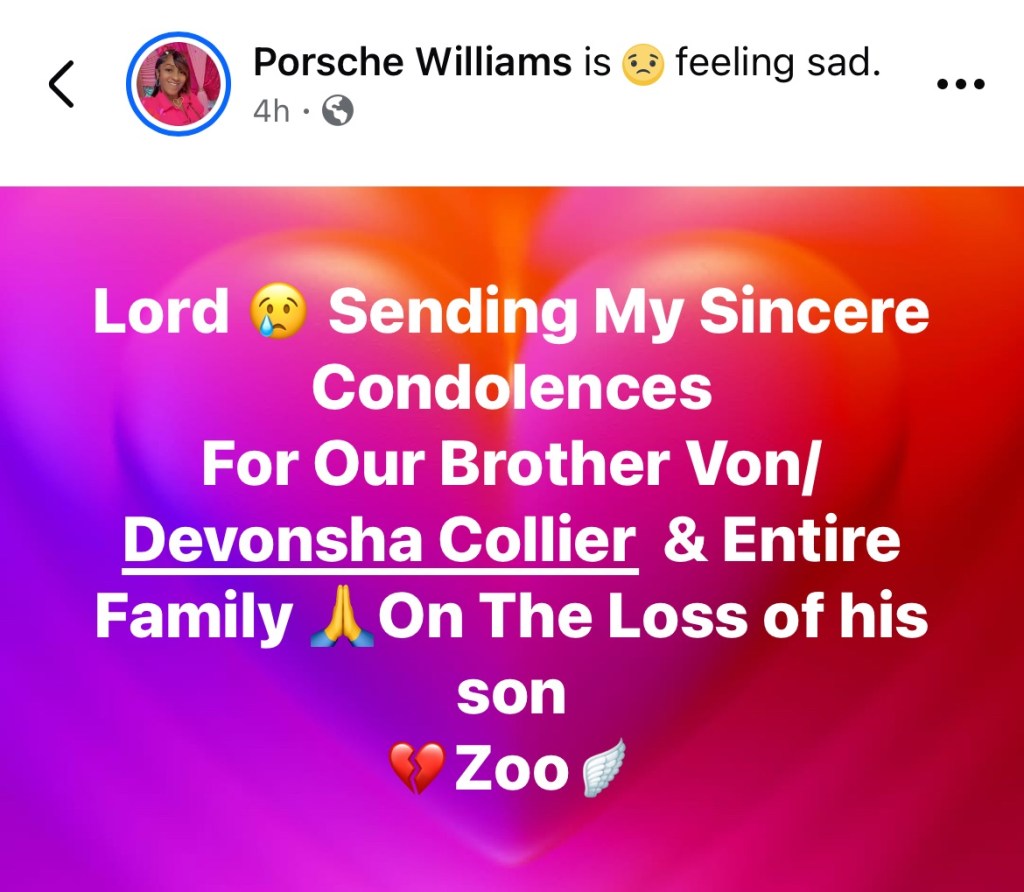The height and width of the screenshot is (892, 1024).
Task: Click the word "son" in the post
Action: [511, 695]
